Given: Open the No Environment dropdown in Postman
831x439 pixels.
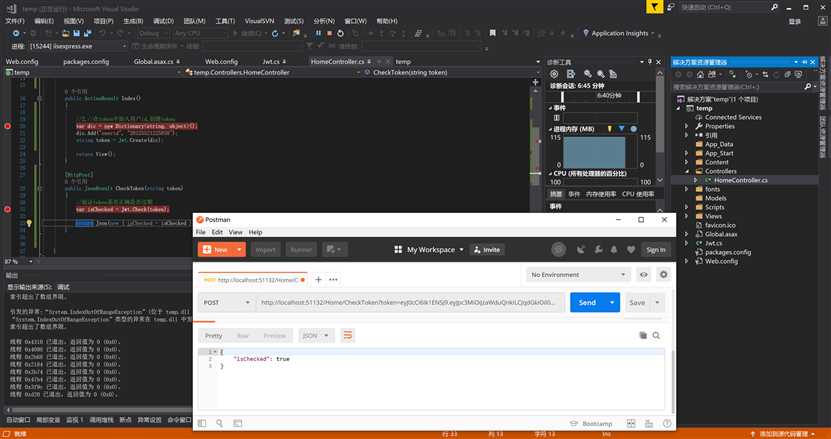Looking at the screenshot, I should coord(578,275).
